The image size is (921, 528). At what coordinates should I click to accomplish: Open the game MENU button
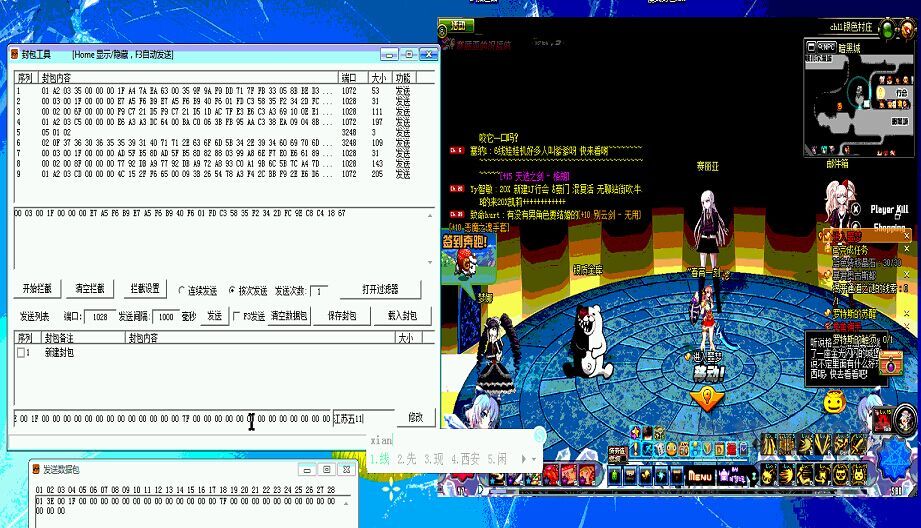click(x=700, y=476)
